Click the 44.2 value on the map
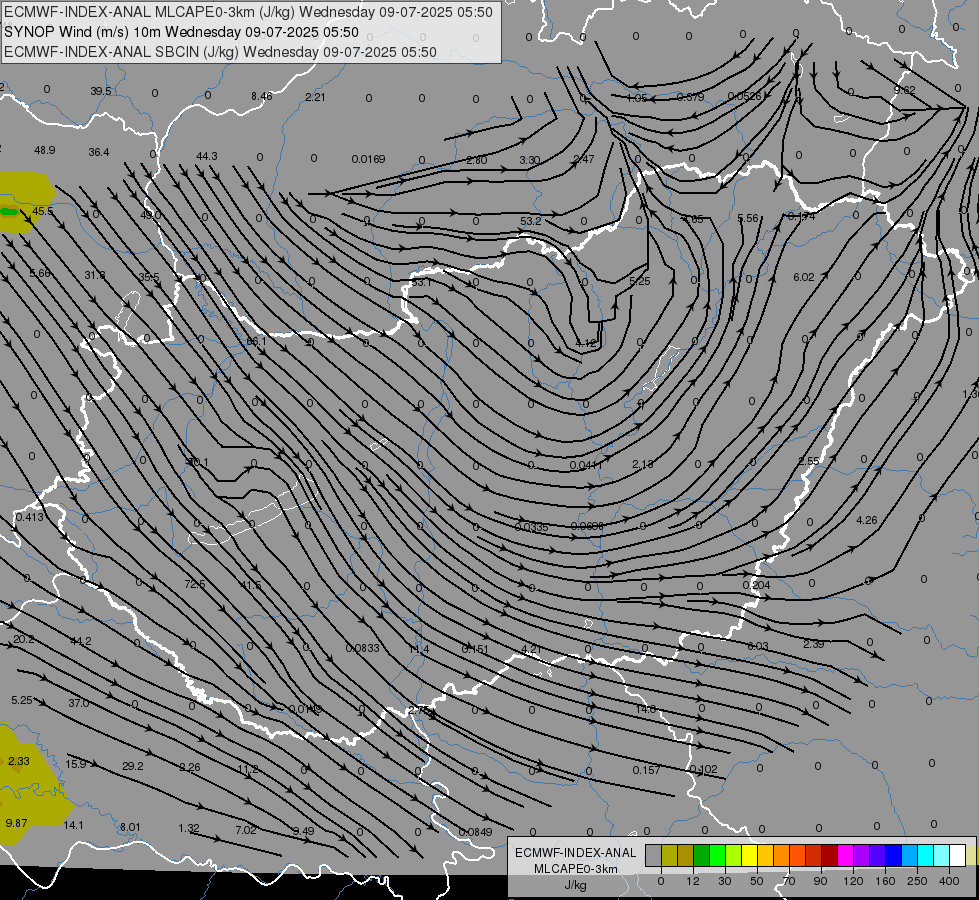979x900 pixels. coord(81,641)
